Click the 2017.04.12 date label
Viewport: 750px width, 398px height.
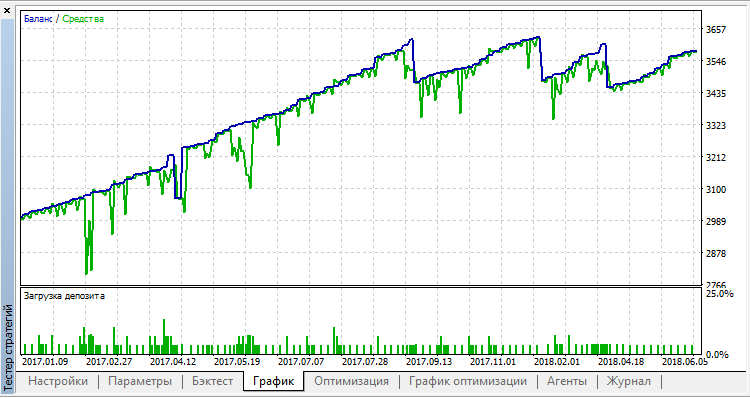pyautogui.click(x=173, y=362)
